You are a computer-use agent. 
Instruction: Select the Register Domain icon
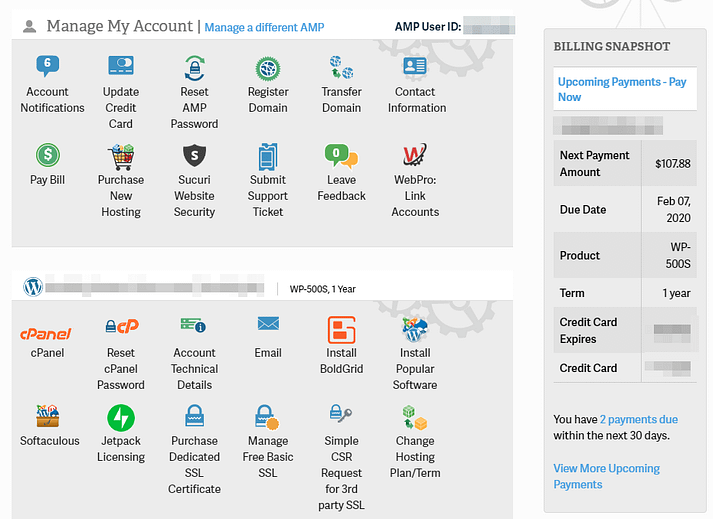click(x=268, y=69)
